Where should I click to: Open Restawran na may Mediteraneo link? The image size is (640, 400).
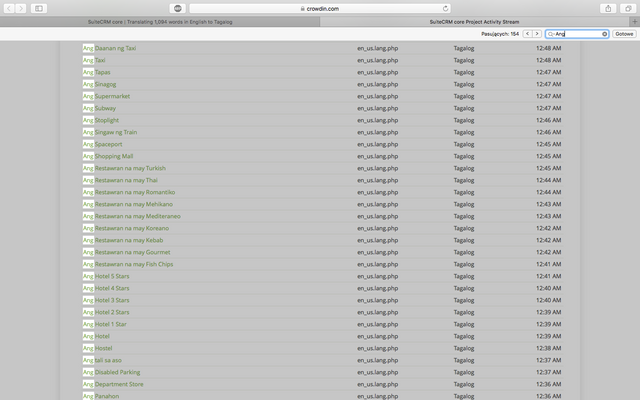click(x=131, y=216)
